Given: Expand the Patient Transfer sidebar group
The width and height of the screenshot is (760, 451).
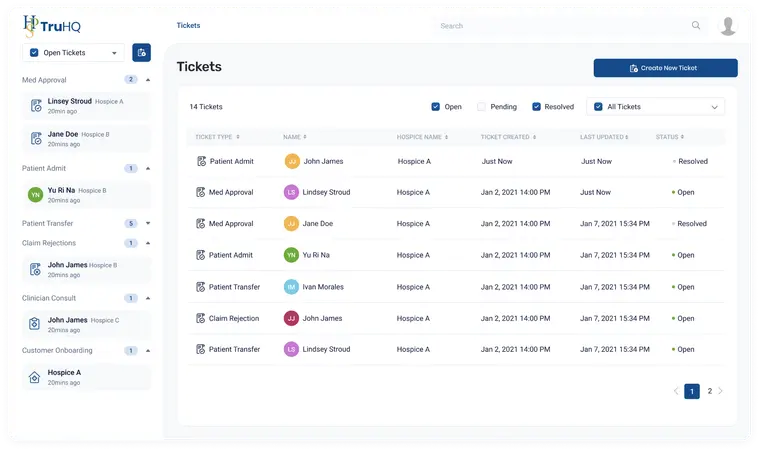Looking at the screenshot, I should click(148, 224).
